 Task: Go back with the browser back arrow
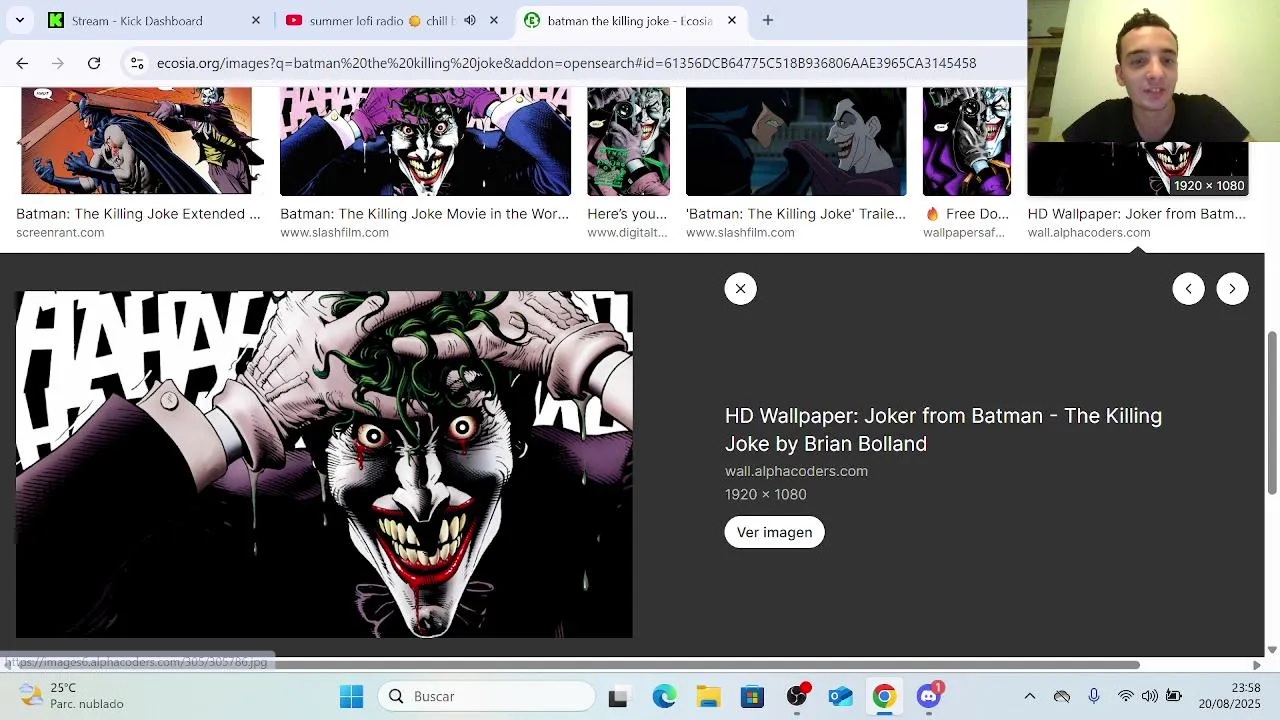coord(22,63)
